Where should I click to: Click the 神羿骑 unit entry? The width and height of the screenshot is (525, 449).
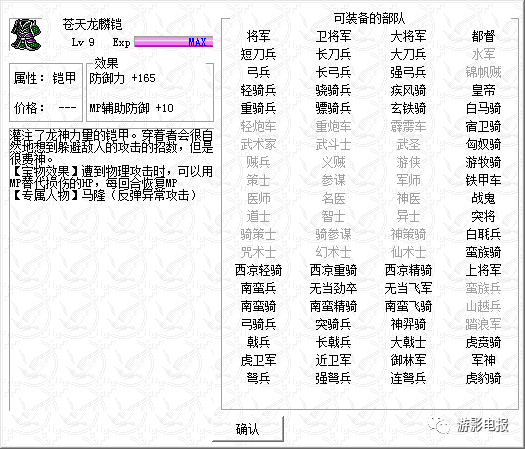pyautogui.click(x=408, y=325)
